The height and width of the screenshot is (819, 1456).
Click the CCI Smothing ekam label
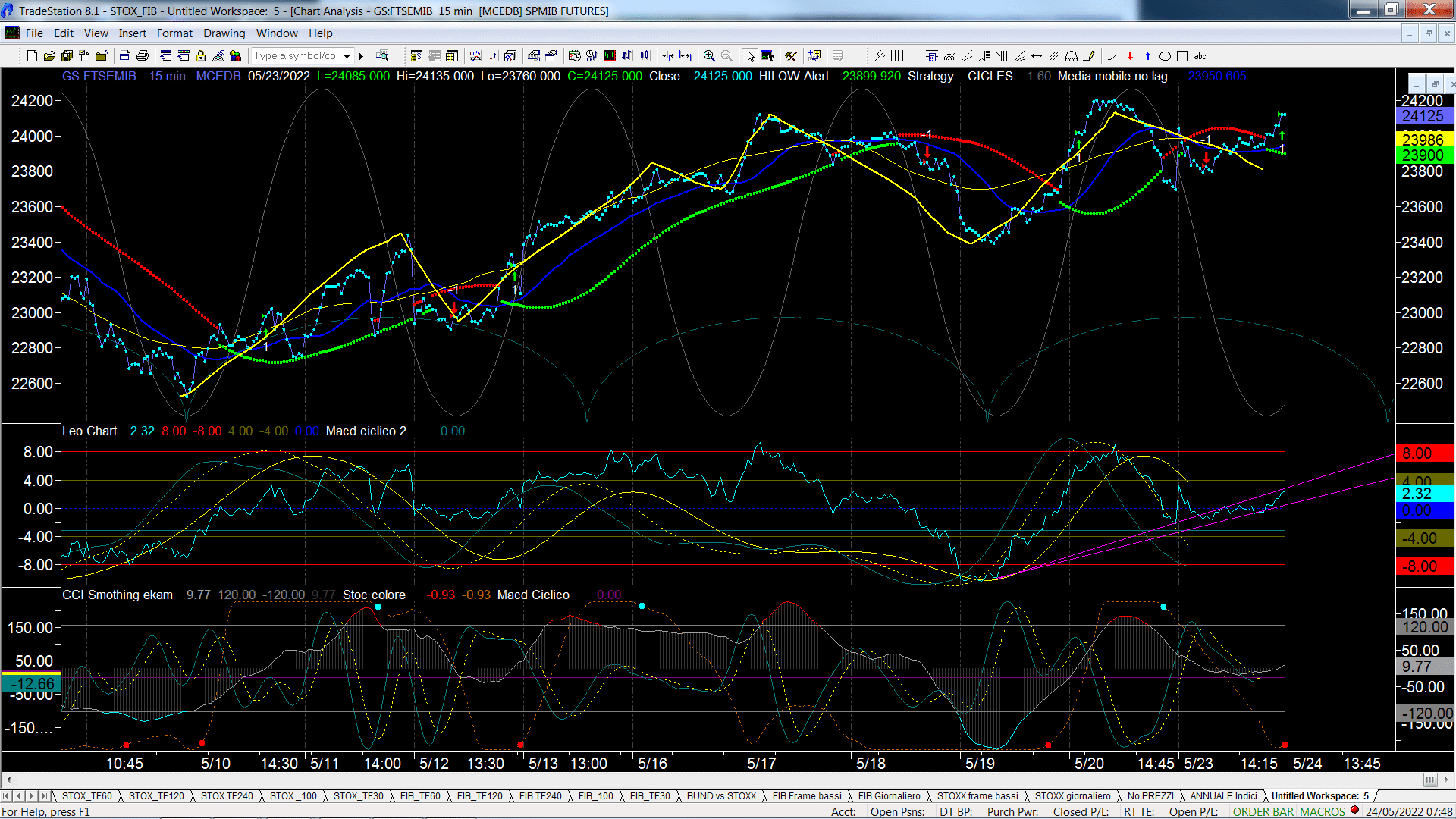pyautogui.click(x=118, y=595)
